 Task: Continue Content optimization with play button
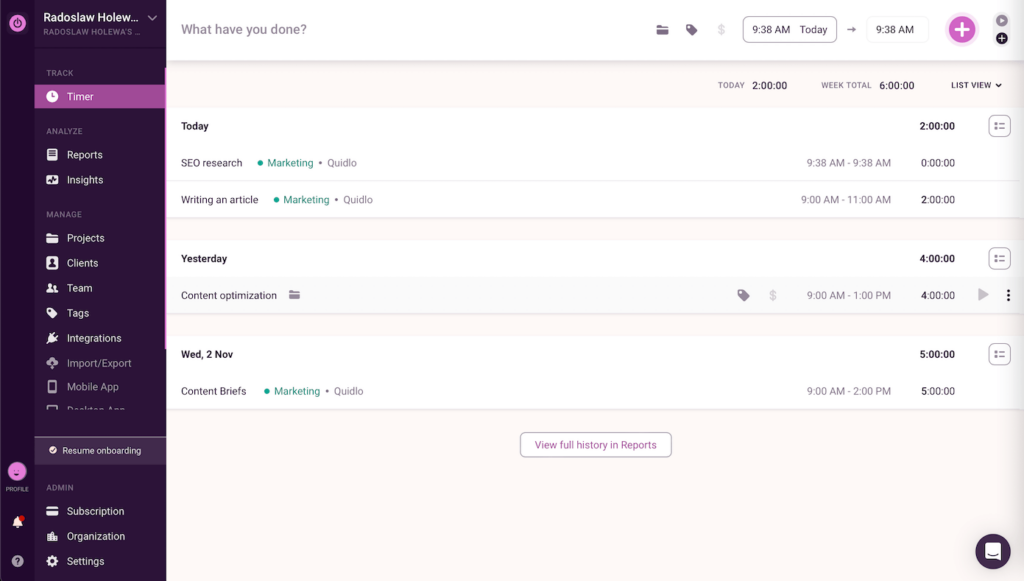tap(983, 294)
